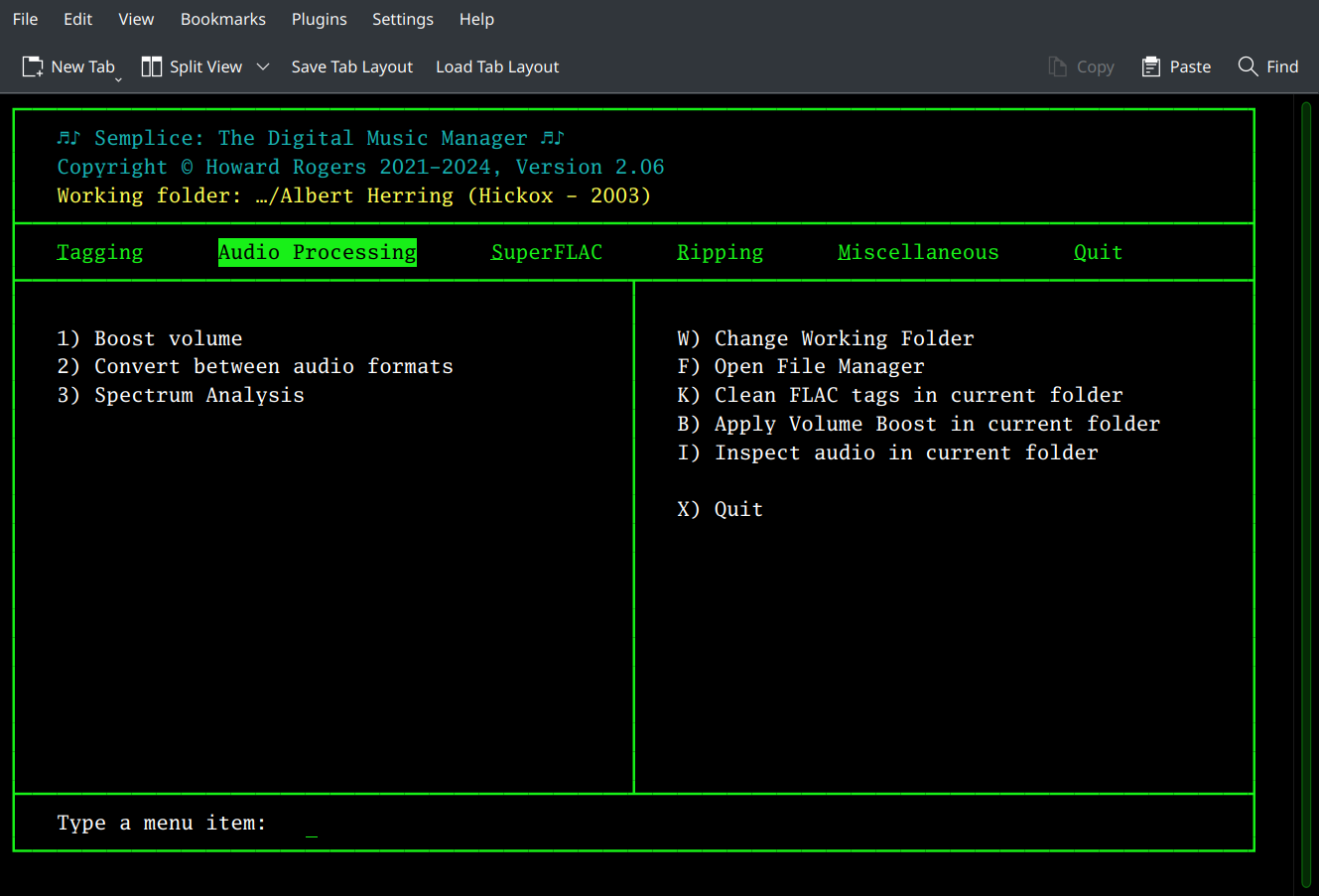Open the Miscellaneous tab

pyautogui.click(x=918, y=252)
